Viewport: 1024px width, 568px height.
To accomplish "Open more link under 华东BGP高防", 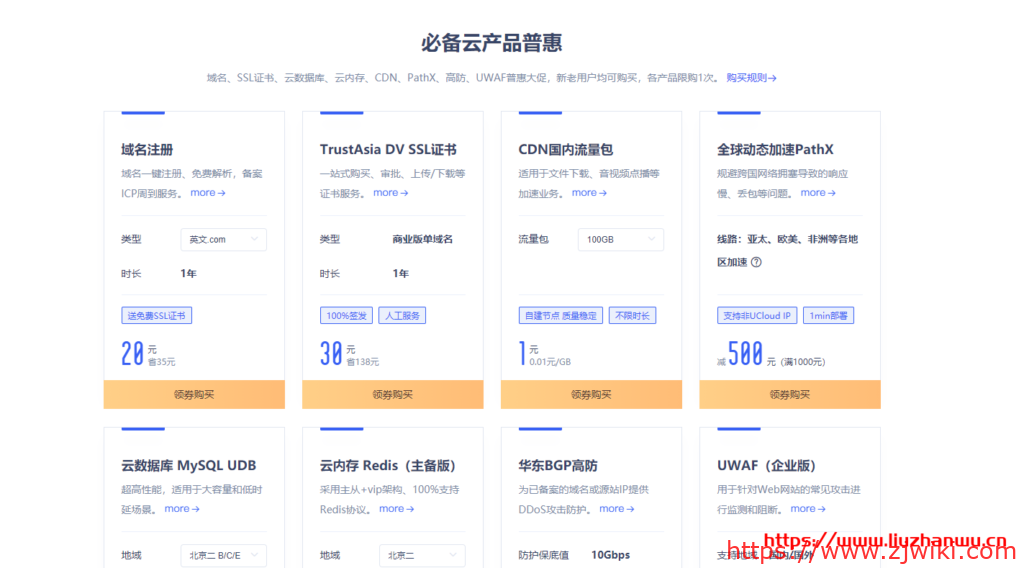I will pyautogui.click(x=616, y=509).
